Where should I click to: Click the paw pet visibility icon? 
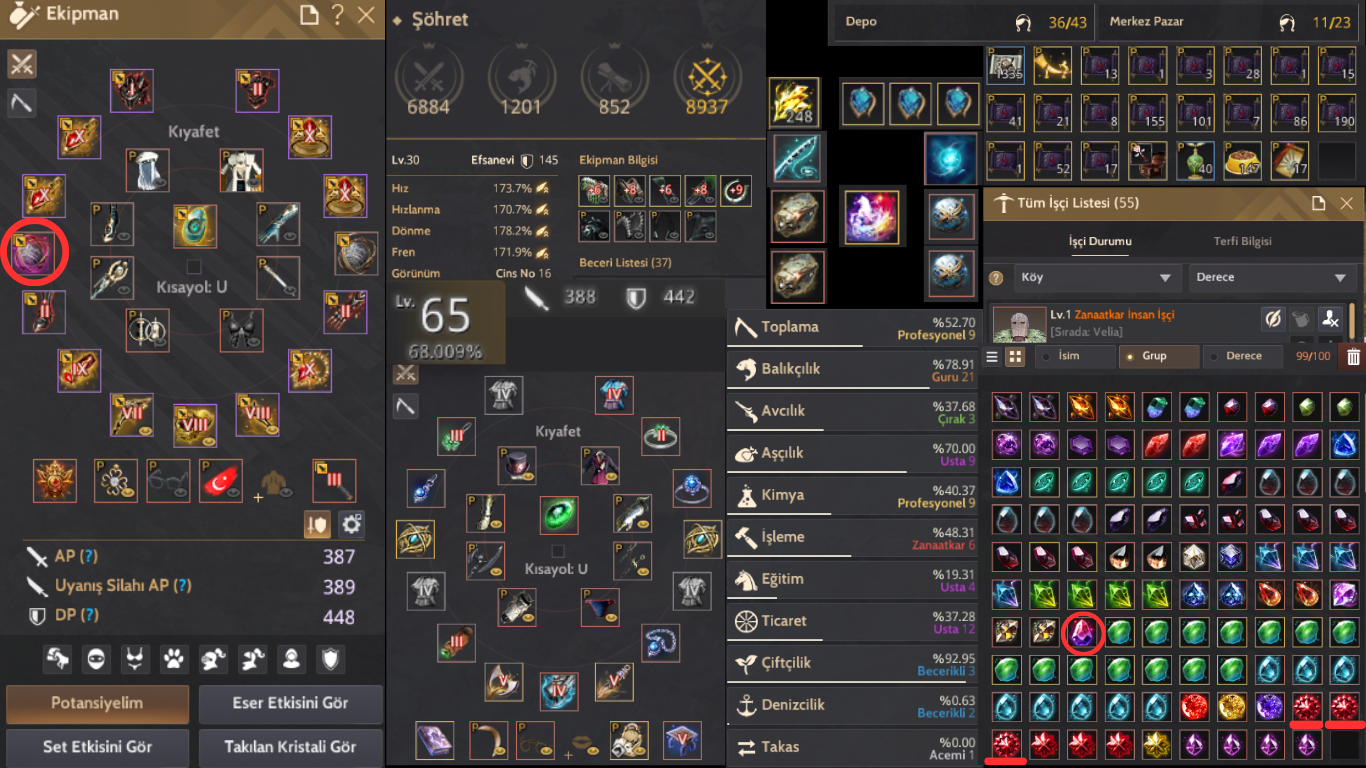(174, 658)
